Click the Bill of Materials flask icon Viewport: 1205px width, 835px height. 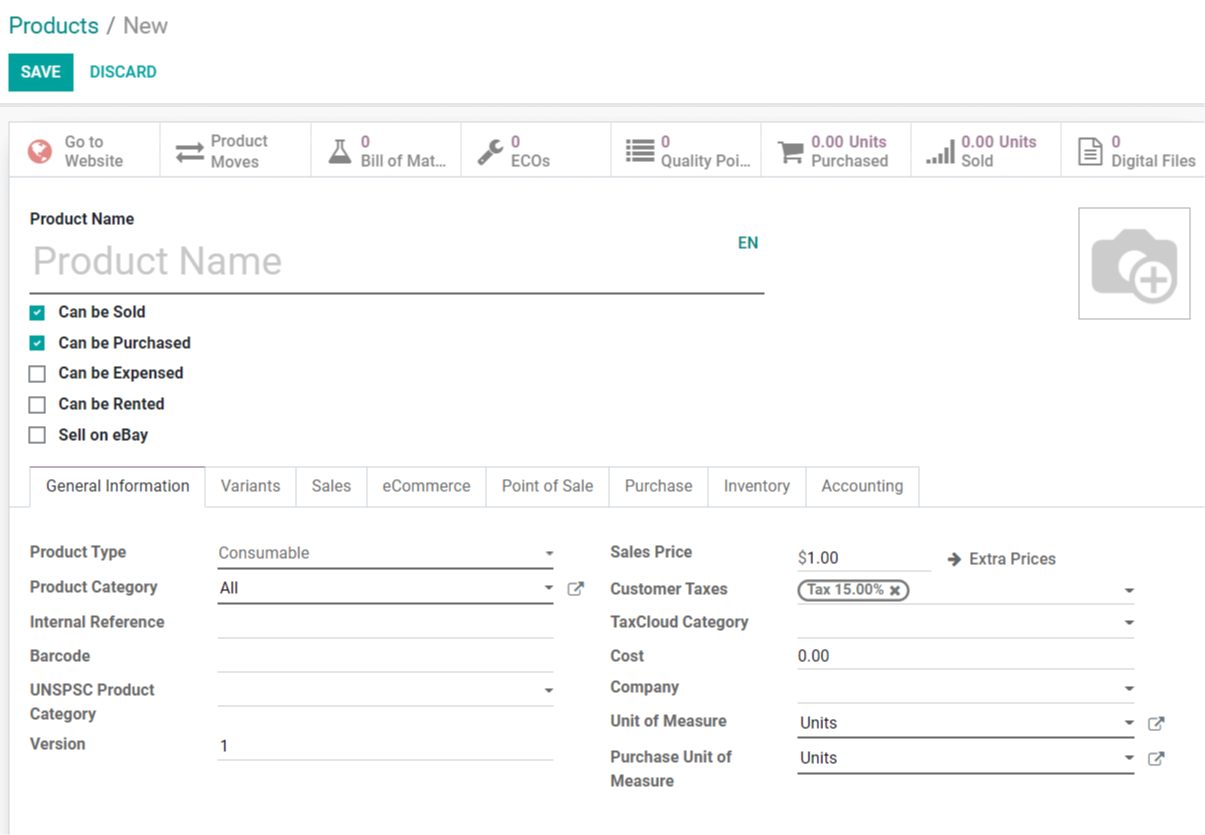(340, 152)
